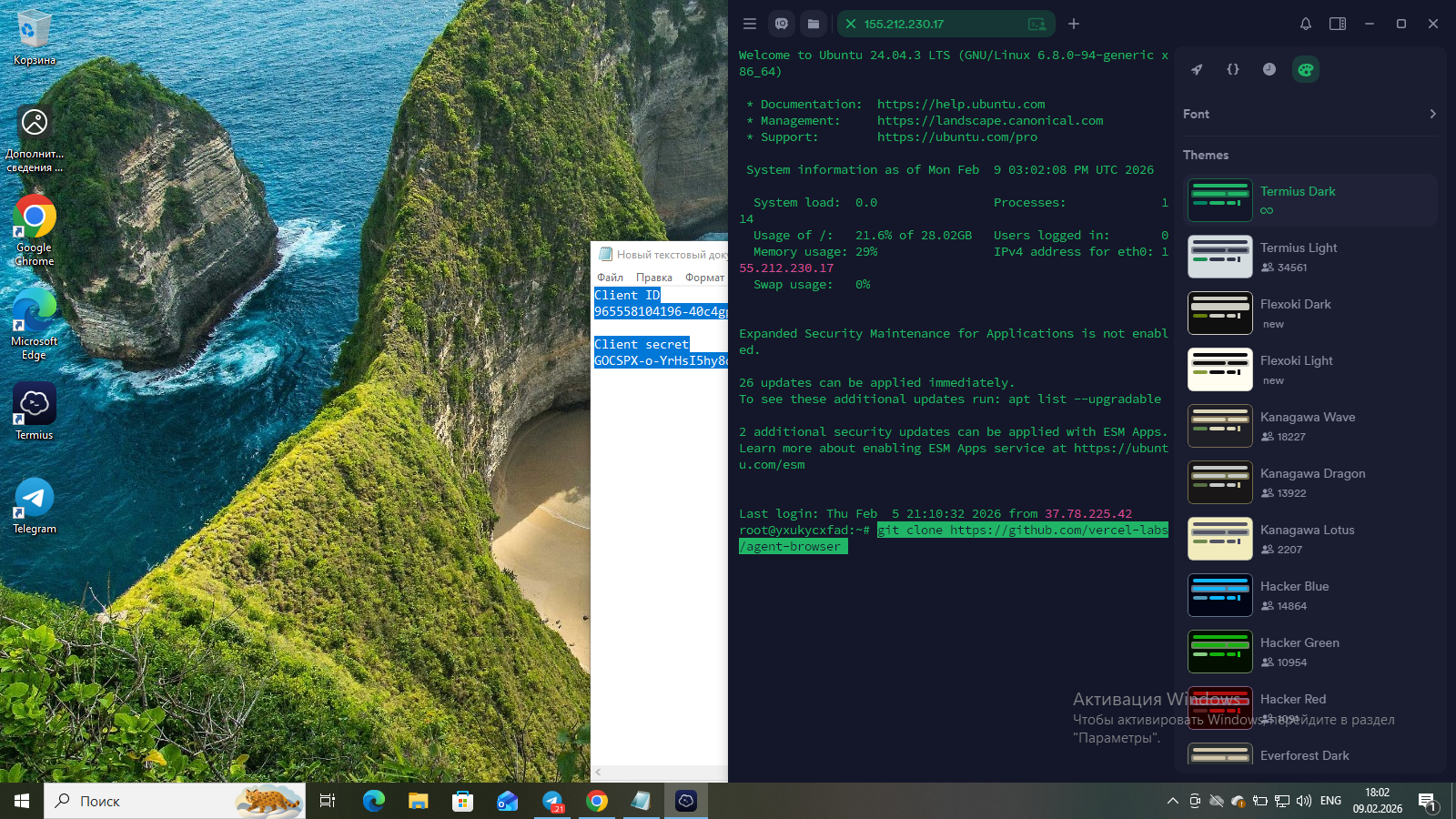This screenshot has height=819, width=1456.
Task: Expand the Font settings section
Action: (x=1309, y=114)
